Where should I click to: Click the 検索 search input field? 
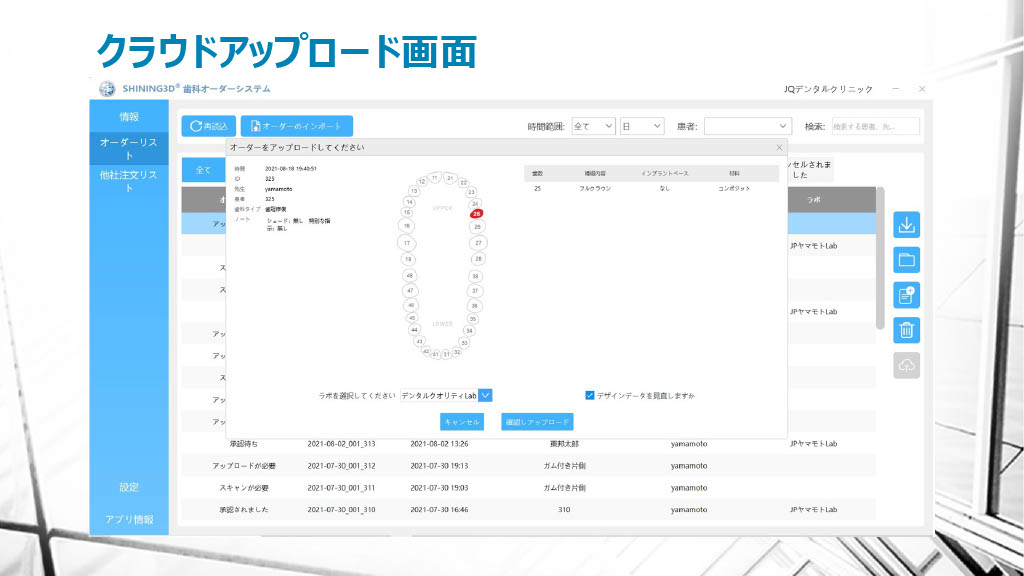874,126
